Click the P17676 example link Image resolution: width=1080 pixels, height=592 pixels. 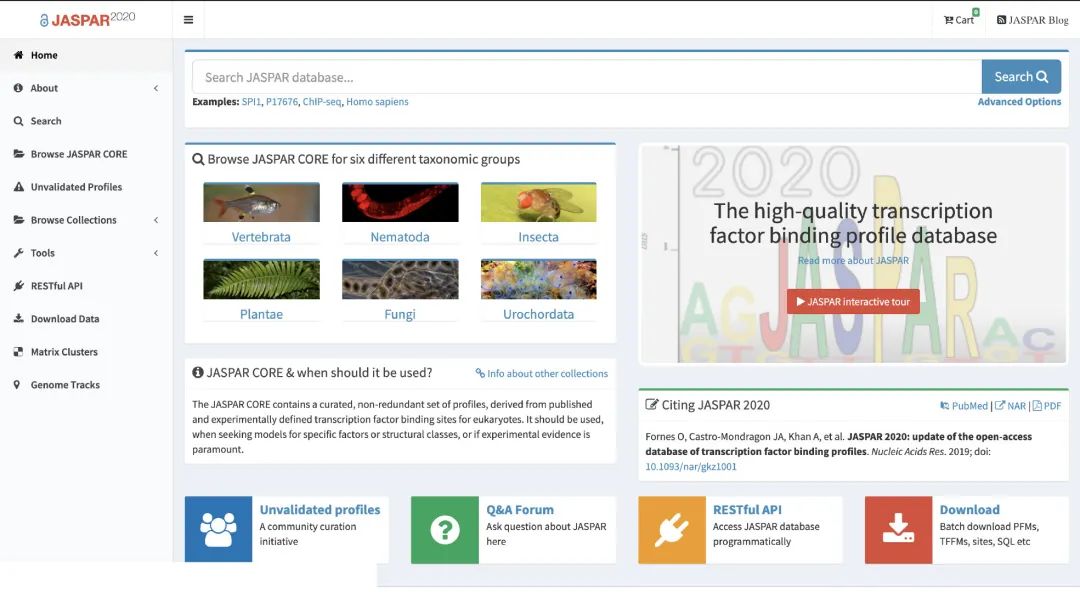pyautogui.click(x=282, y=101)
